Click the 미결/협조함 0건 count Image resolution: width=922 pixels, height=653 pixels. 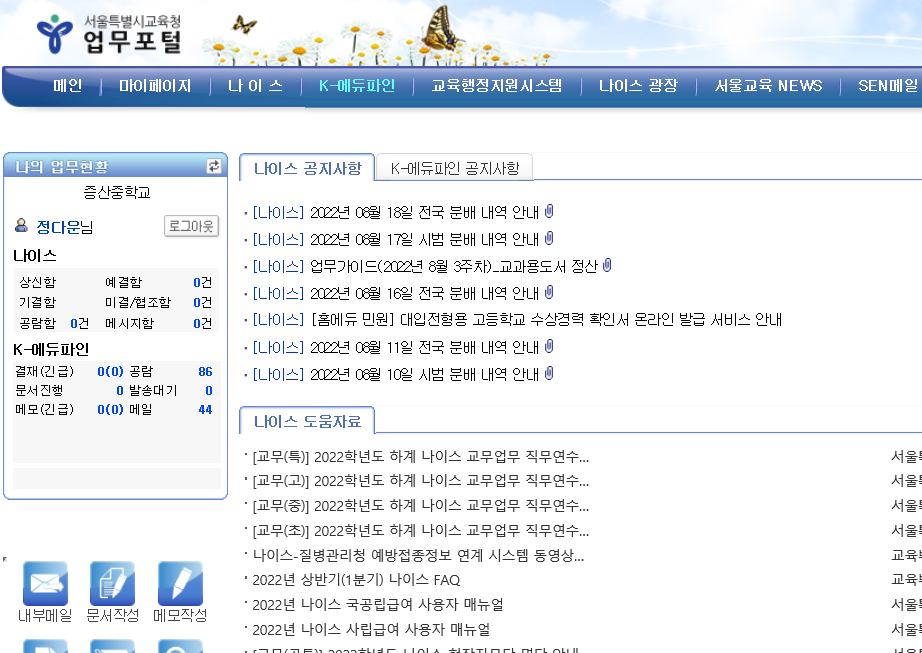click(202, 302)
